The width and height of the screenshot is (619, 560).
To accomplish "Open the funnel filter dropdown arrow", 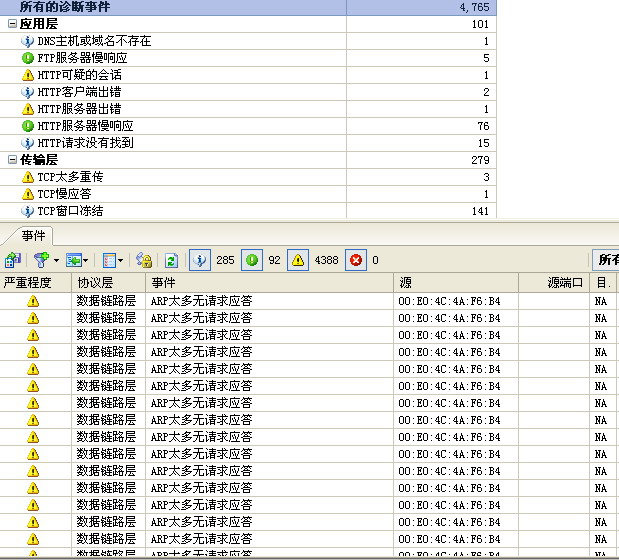I will (56, 260).
